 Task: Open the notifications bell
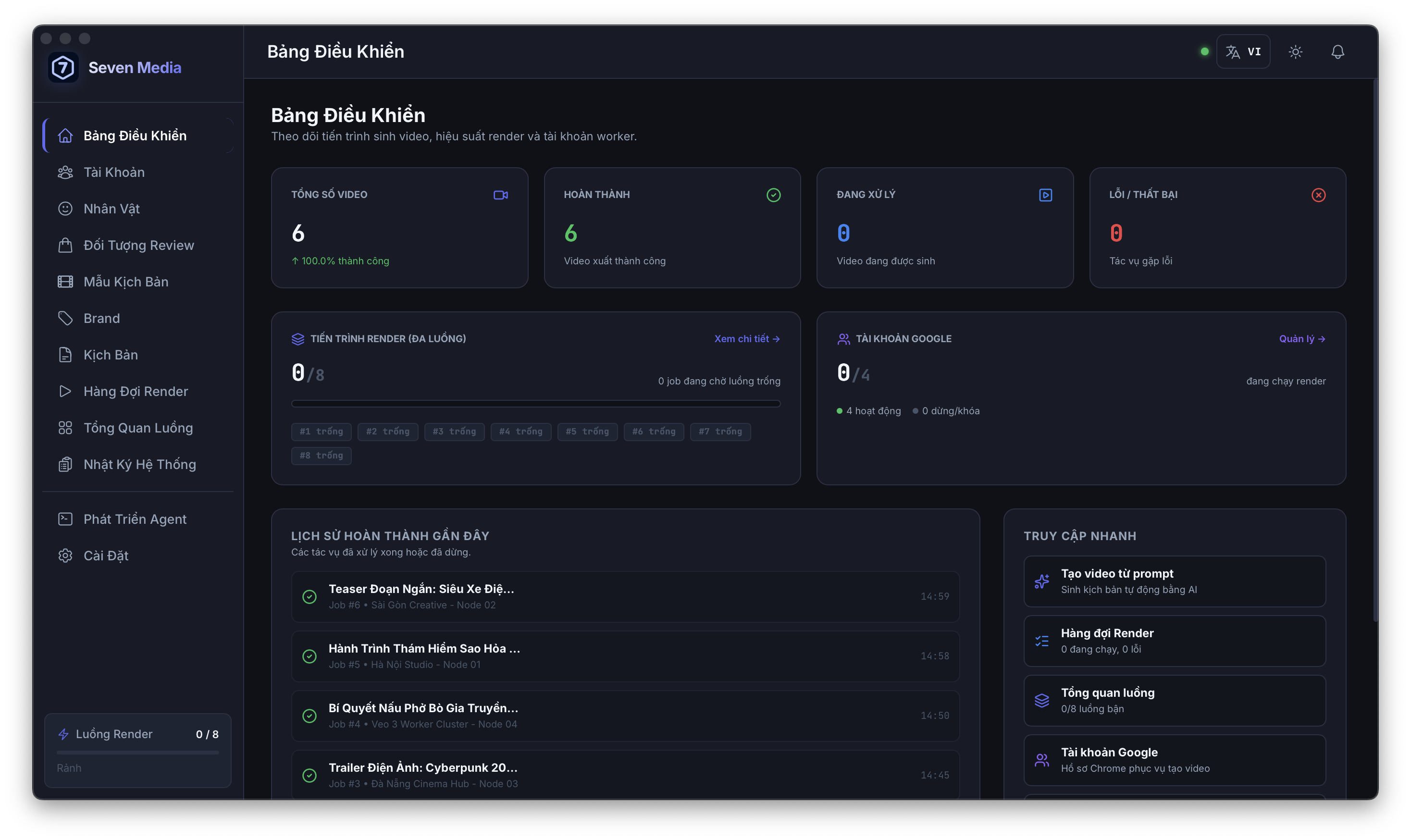1337,51
